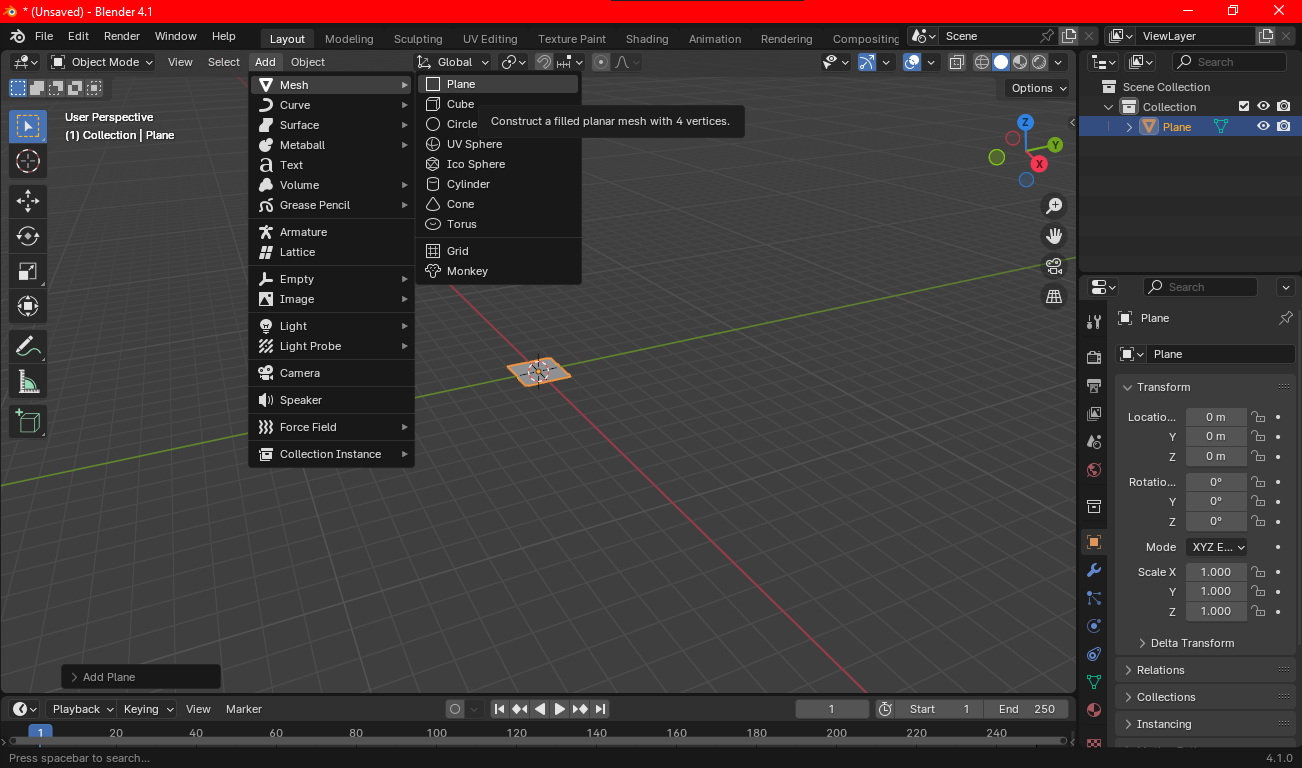Image resolution: width=1302 pixels, height=768 pixels.
Task: Select the Select Box tool
Action: (28, 126)
